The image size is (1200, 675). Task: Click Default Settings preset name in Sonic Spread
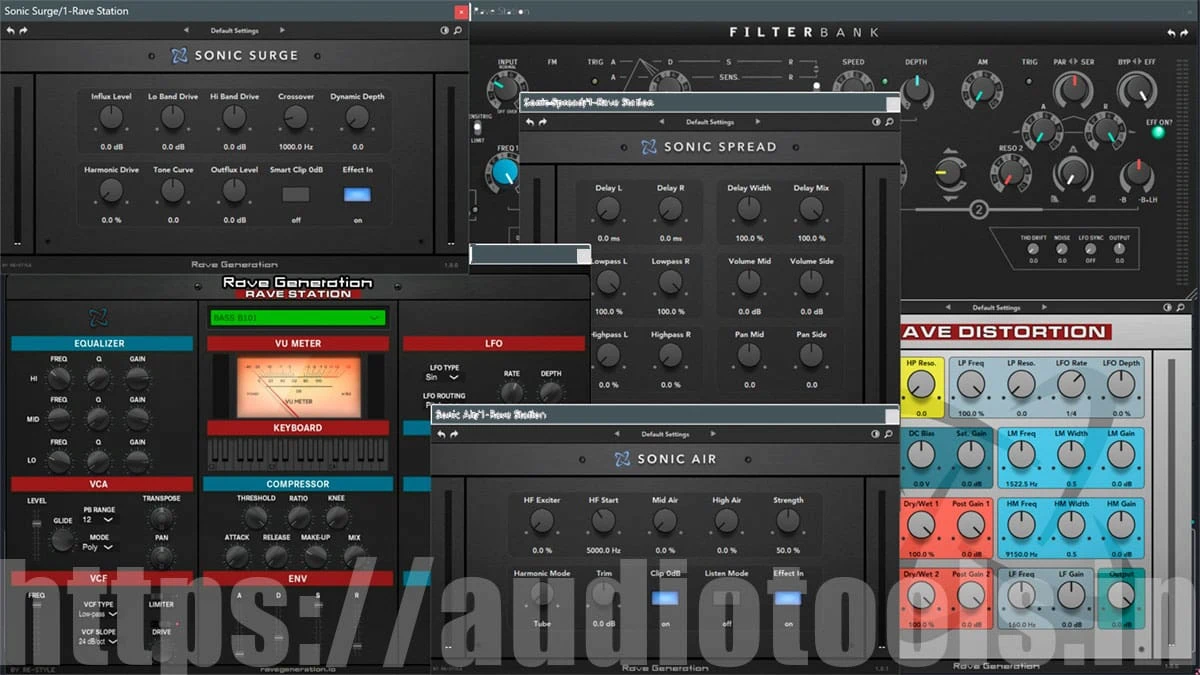[x=710, y=122]
